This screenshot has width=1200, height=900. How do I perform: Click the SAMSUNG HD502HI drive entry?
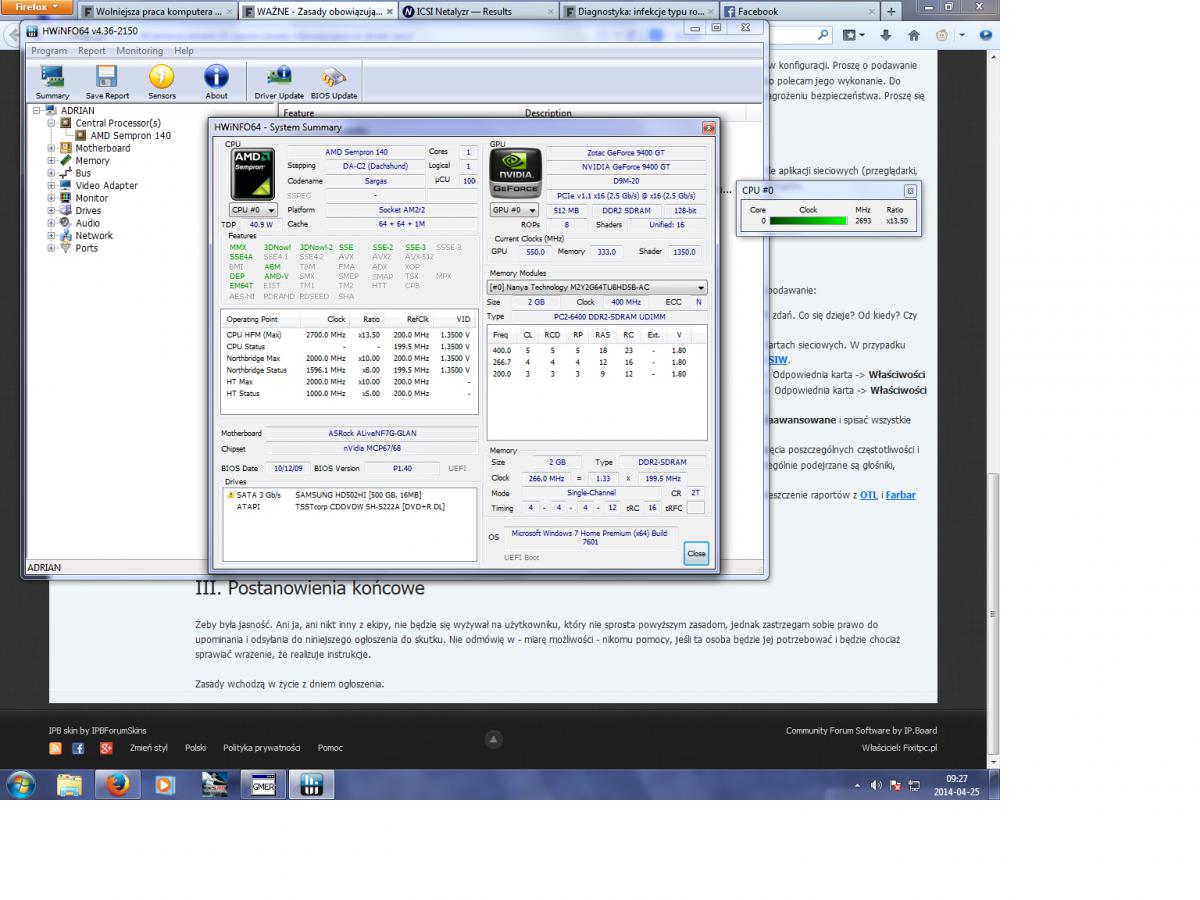click(347, 495)
